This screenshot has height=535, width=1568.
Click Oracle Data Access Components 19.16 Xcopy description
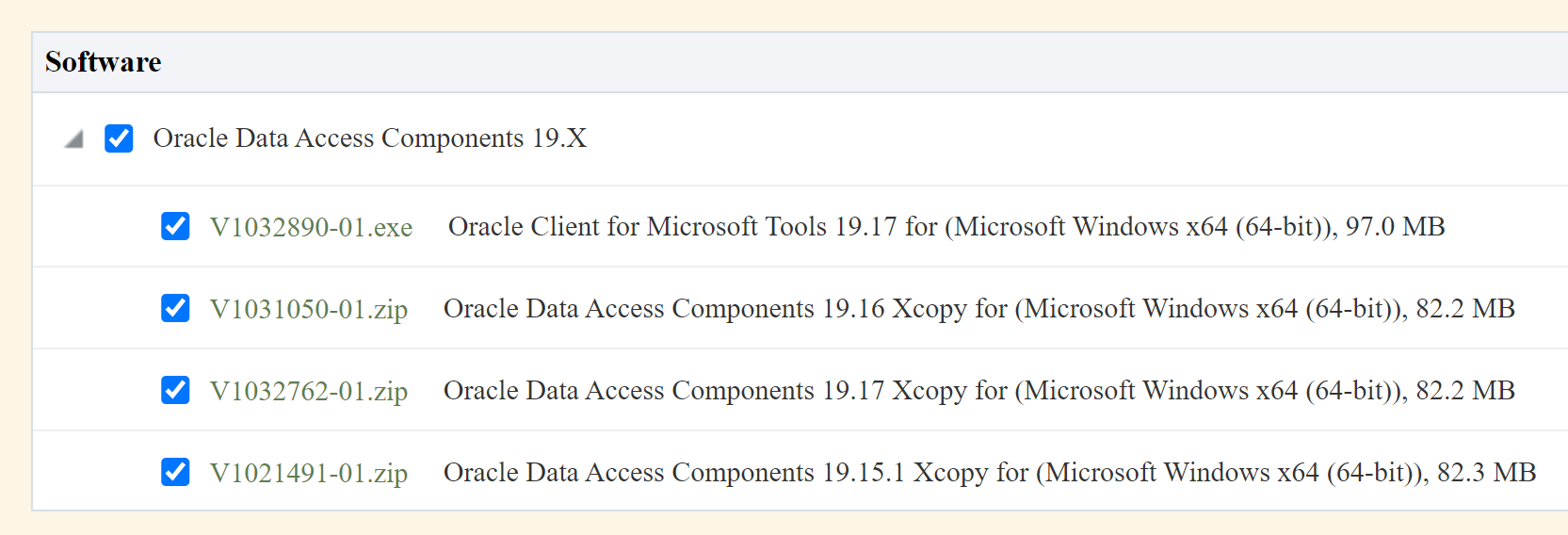click(725, 309)
